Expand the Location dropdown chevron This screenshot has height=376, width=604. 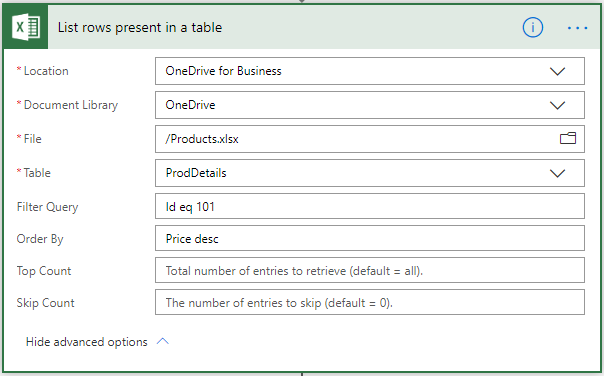557,71
